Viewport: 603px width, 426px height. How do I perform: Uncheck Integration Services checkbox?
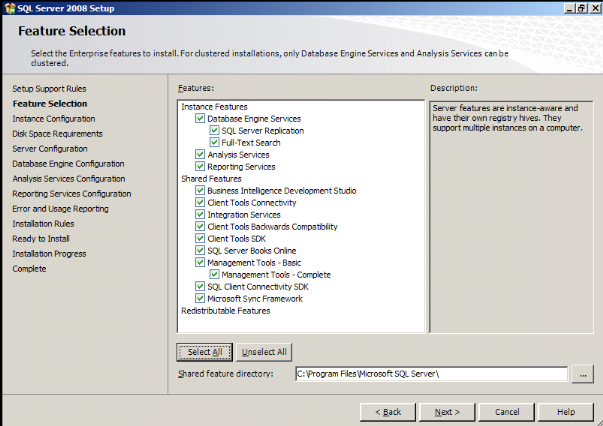pyautogui.click(x=200, y=214)
